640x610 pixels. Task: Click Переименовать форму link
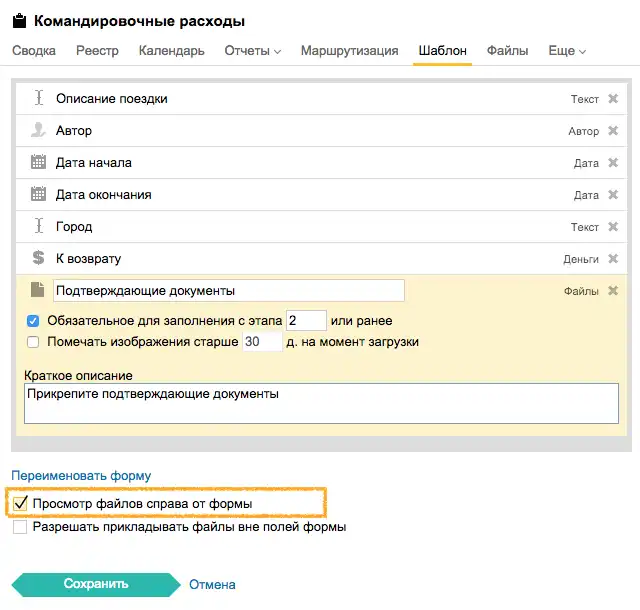(81, 476)
